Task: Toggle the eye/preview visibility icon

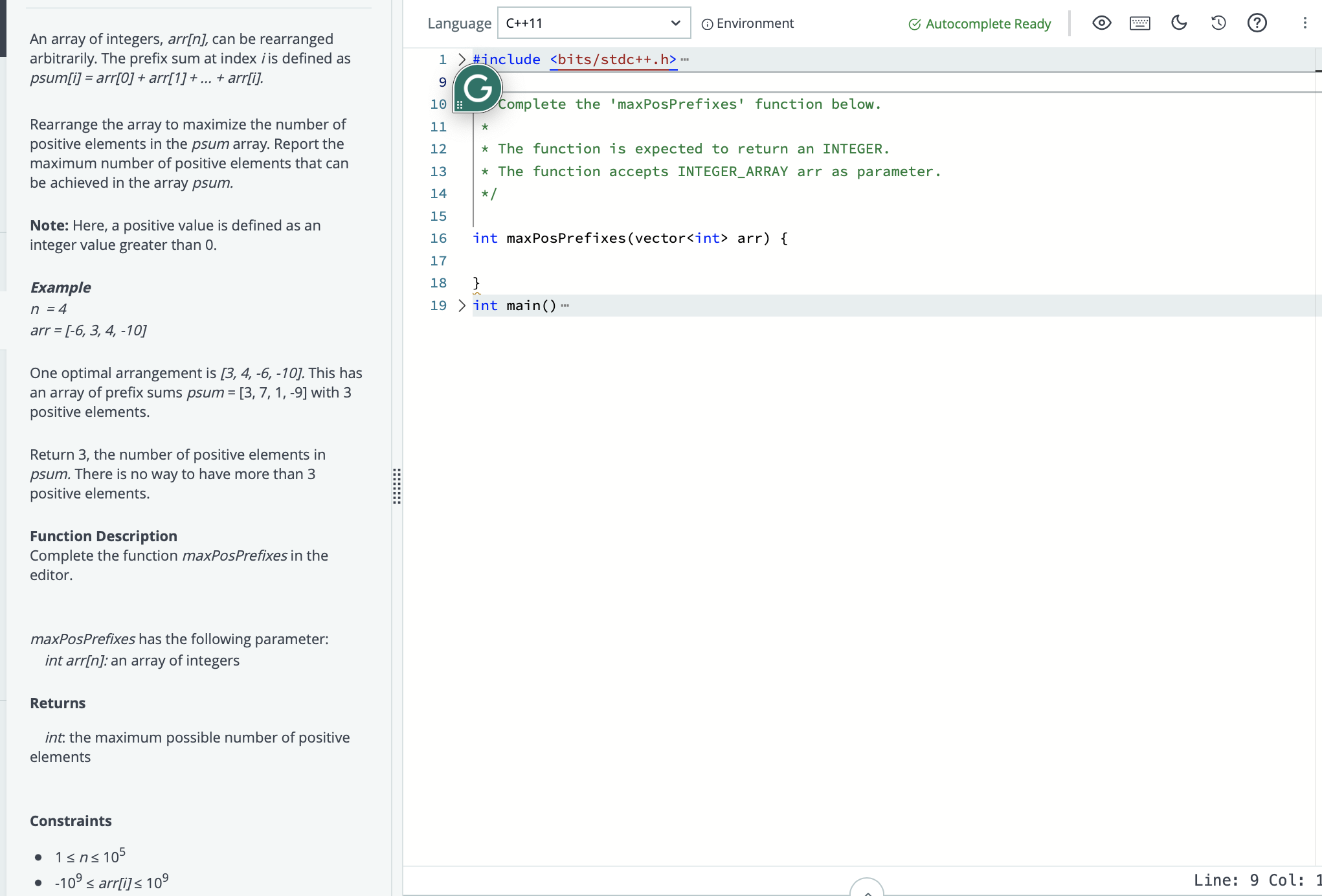Action: 1101,22
